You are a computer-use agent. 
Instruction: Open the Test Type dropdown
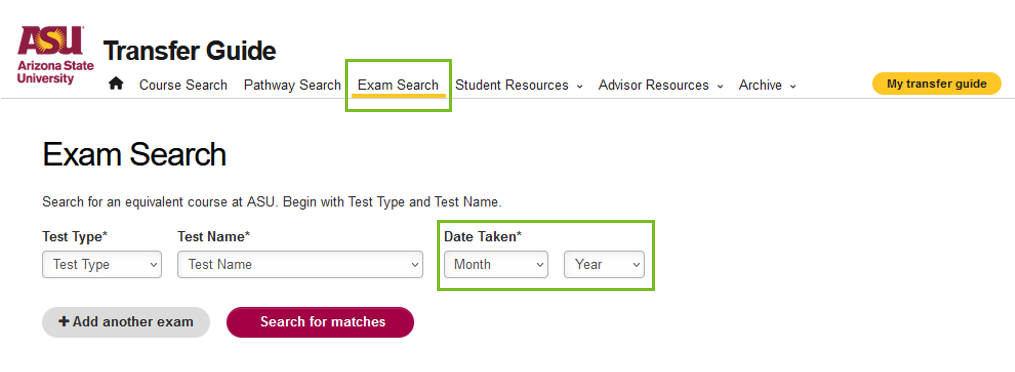[102, 265]
